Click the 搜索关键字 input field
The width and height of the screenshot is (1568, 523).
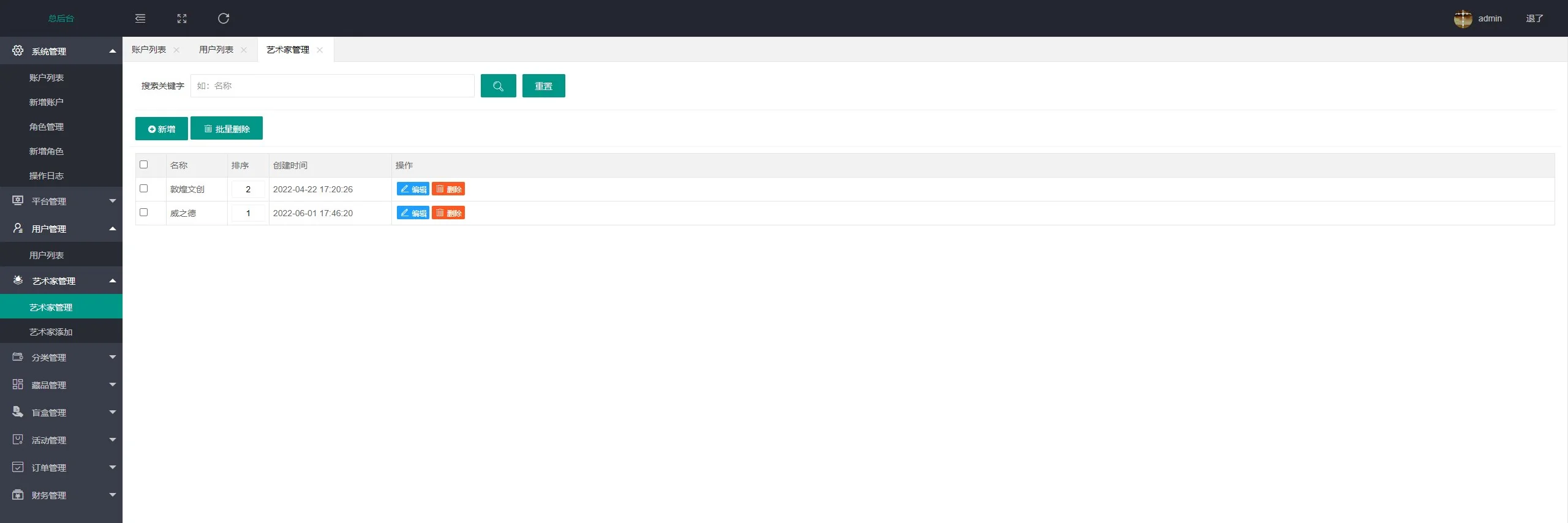point(332,86)
